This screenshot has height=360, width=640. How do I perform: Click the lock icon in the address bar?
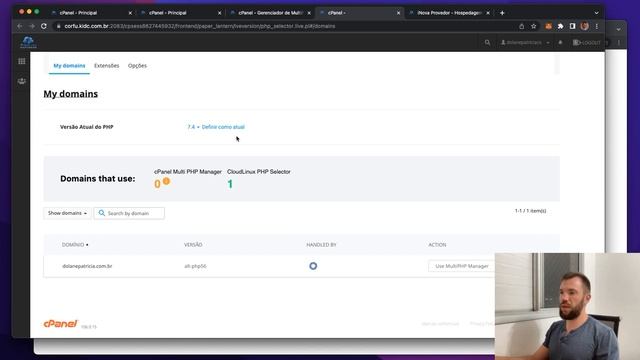click(x=58, y=26)
